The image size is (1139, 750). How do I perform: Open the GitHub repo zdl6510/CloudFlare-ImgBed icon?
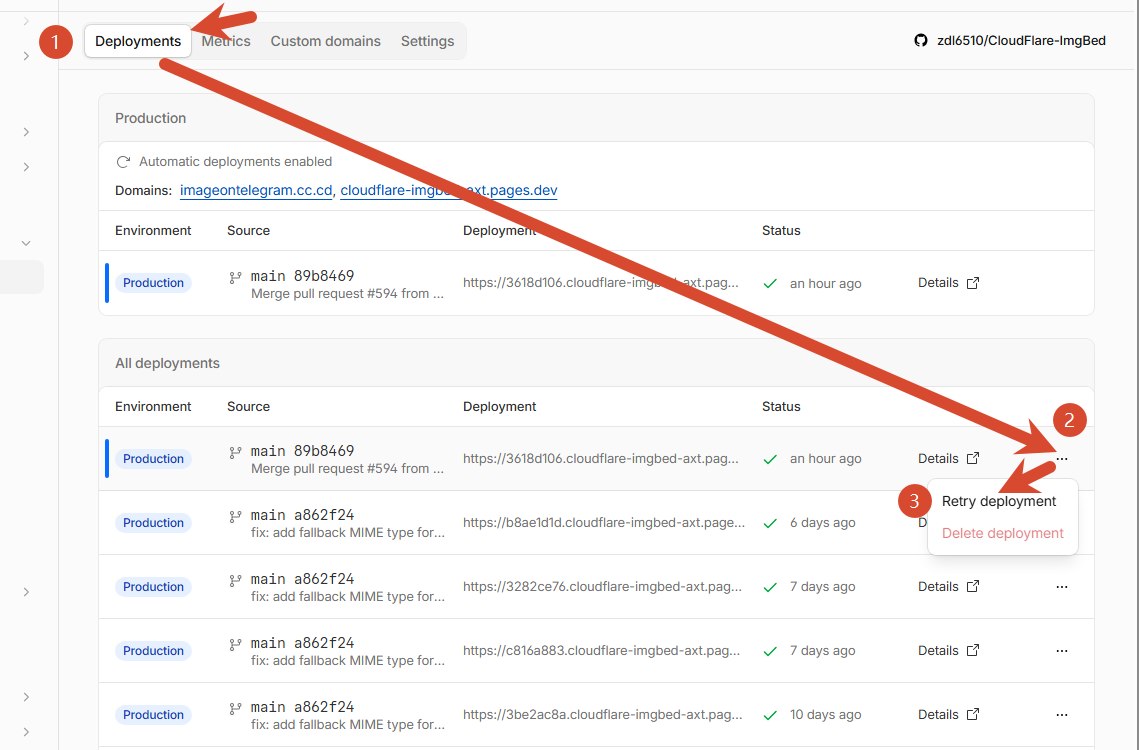coord(920,41)
